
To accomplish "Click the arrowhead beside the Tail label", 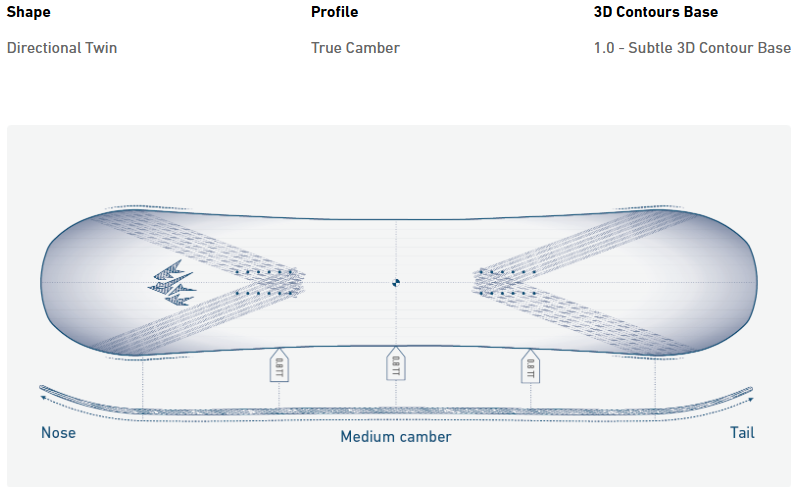I will click(750, 400).
